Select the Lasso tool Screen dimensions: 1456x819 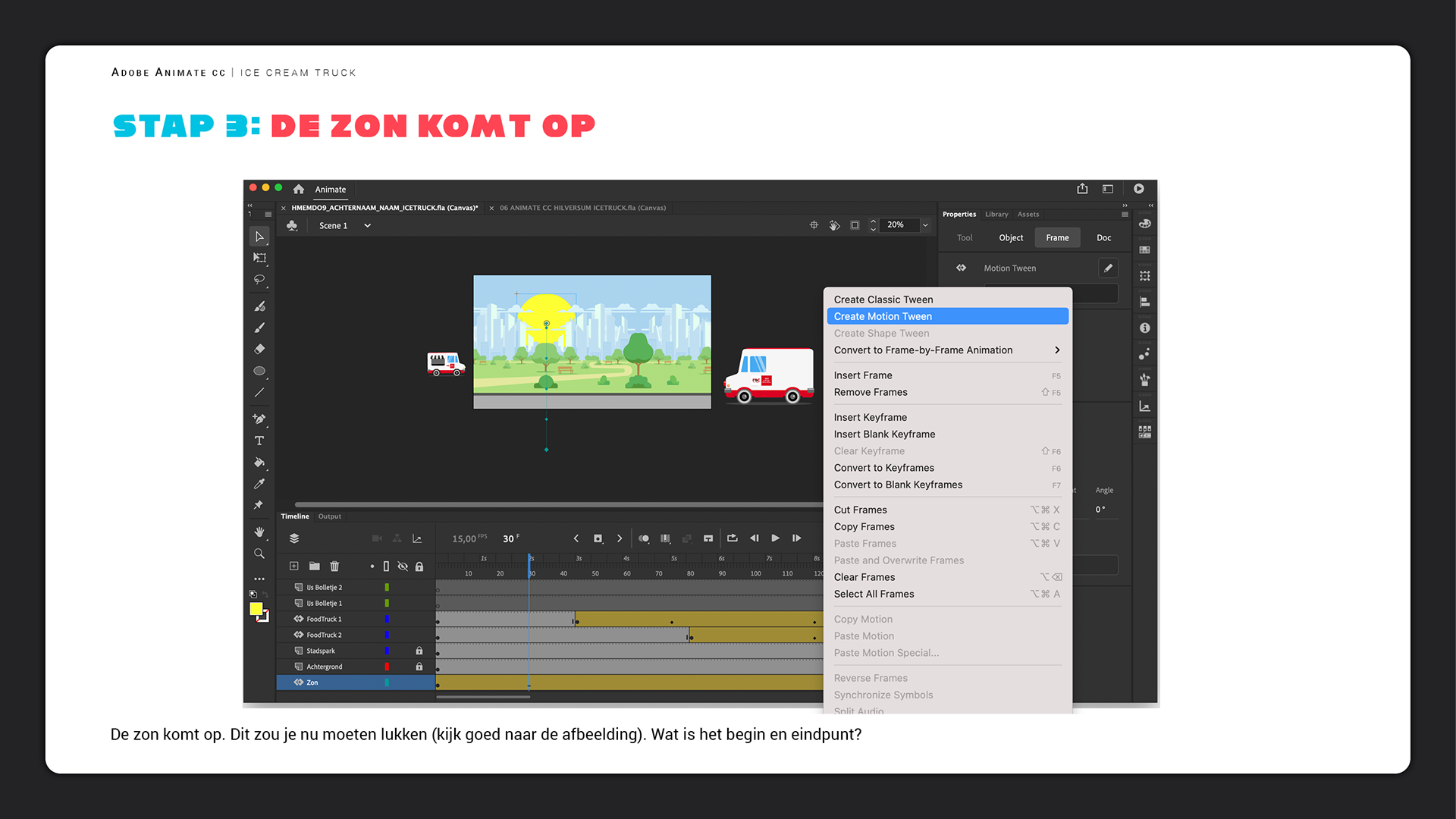tap(259, 280)
